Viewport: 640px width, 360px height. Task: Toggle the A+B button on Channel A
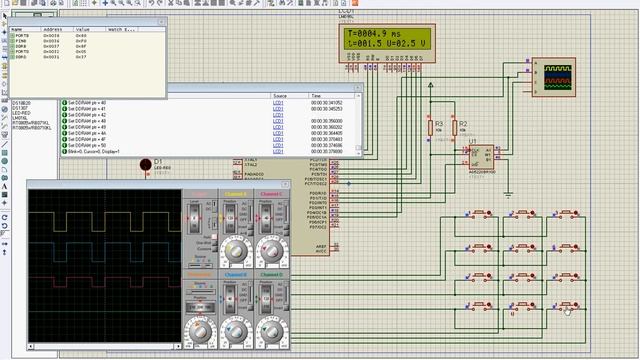250,232
